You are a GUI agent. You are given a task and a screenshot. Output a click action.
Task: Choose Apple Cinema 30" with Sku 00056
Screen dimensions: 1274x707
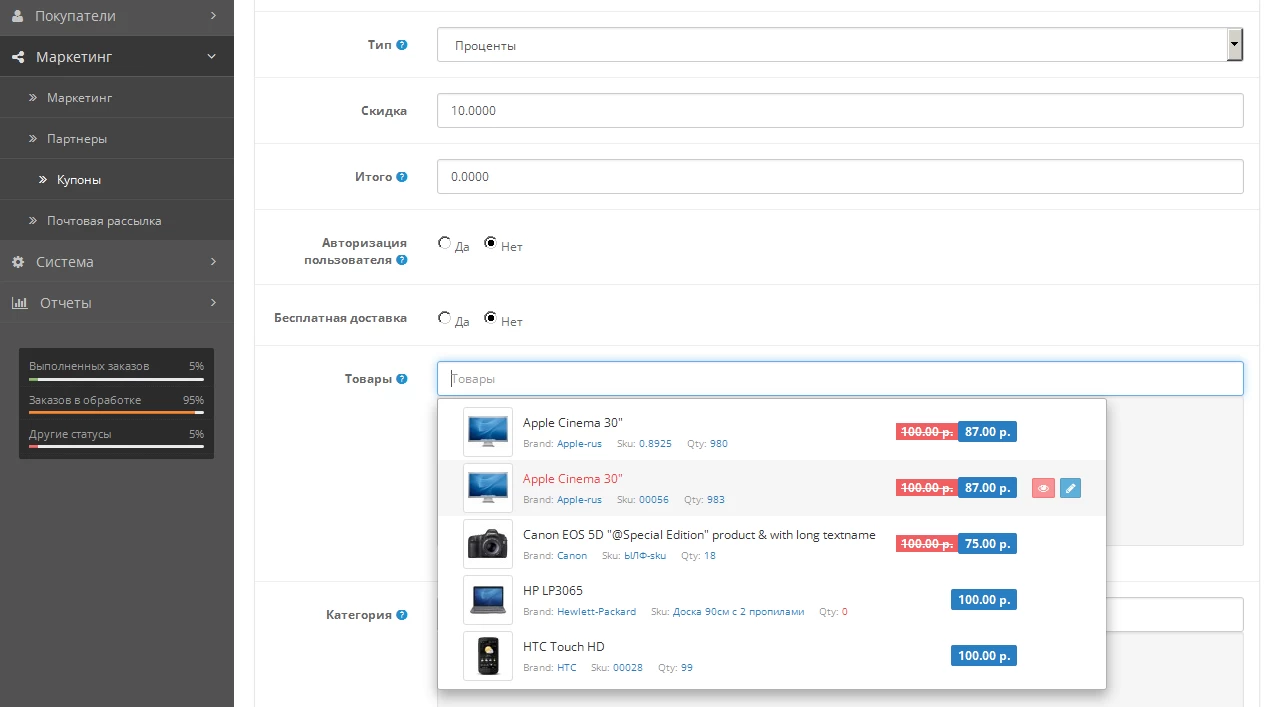[x=772, y=488]
